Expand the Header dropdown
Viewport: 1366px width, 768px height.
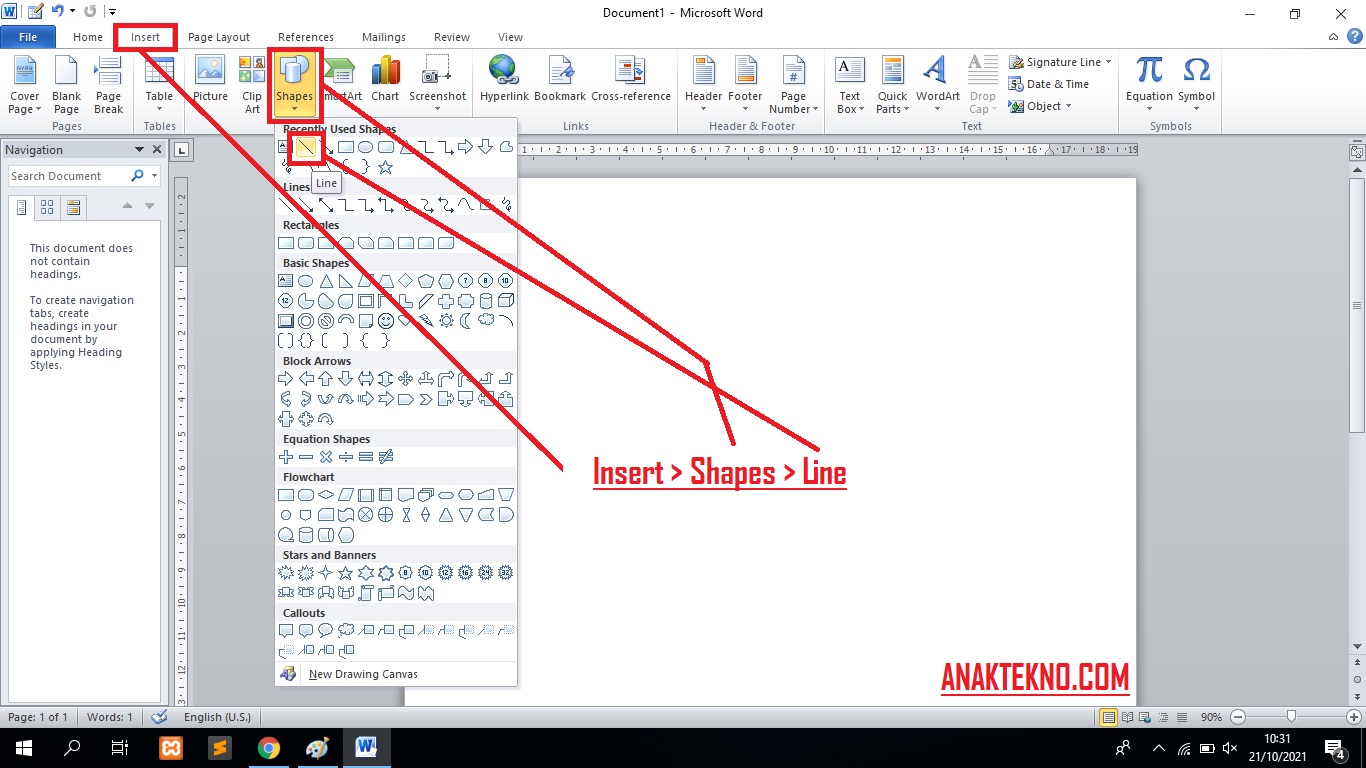coord(703,85)
